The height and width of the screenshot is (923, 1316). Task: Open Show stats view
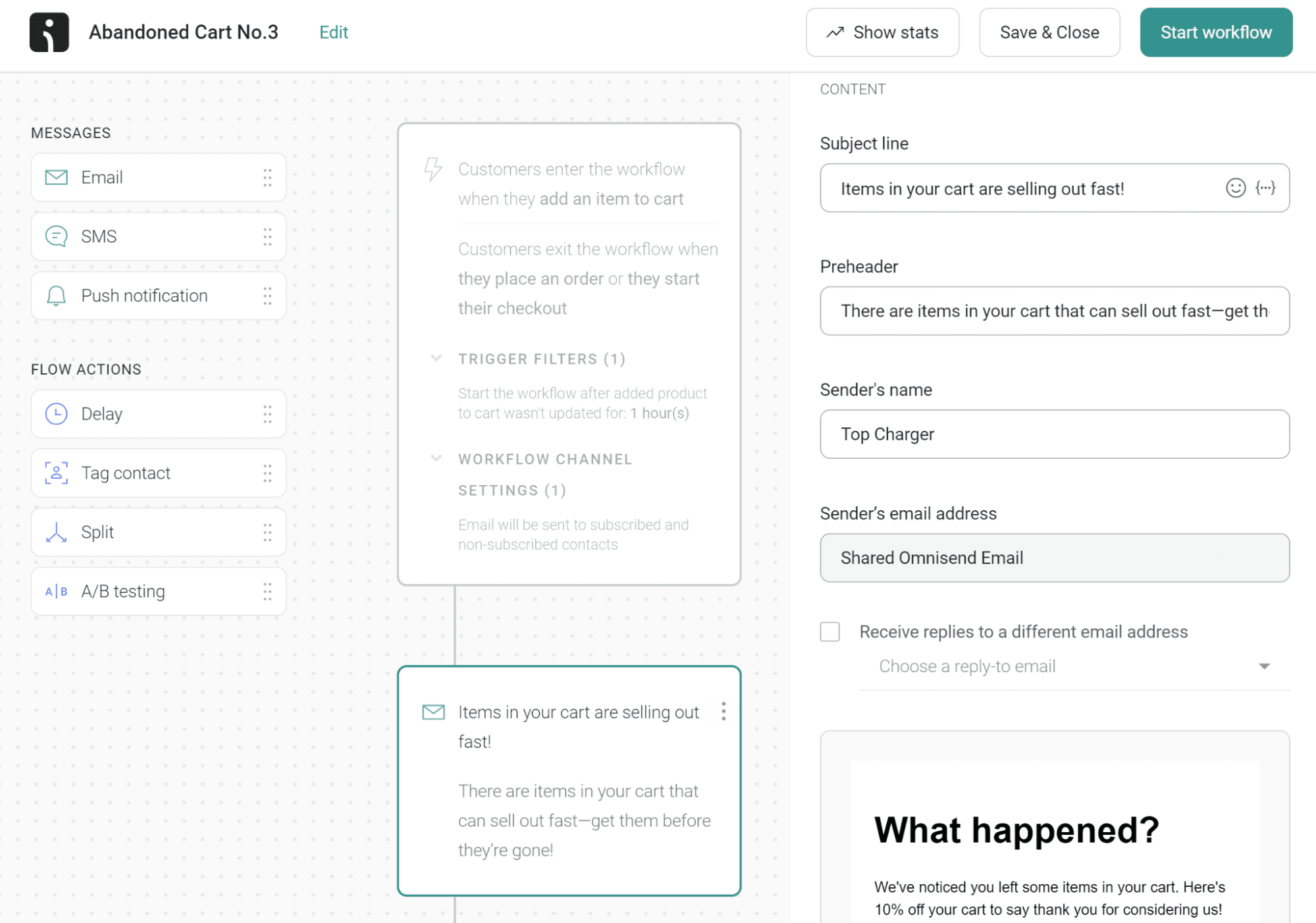tap(882, 32)
